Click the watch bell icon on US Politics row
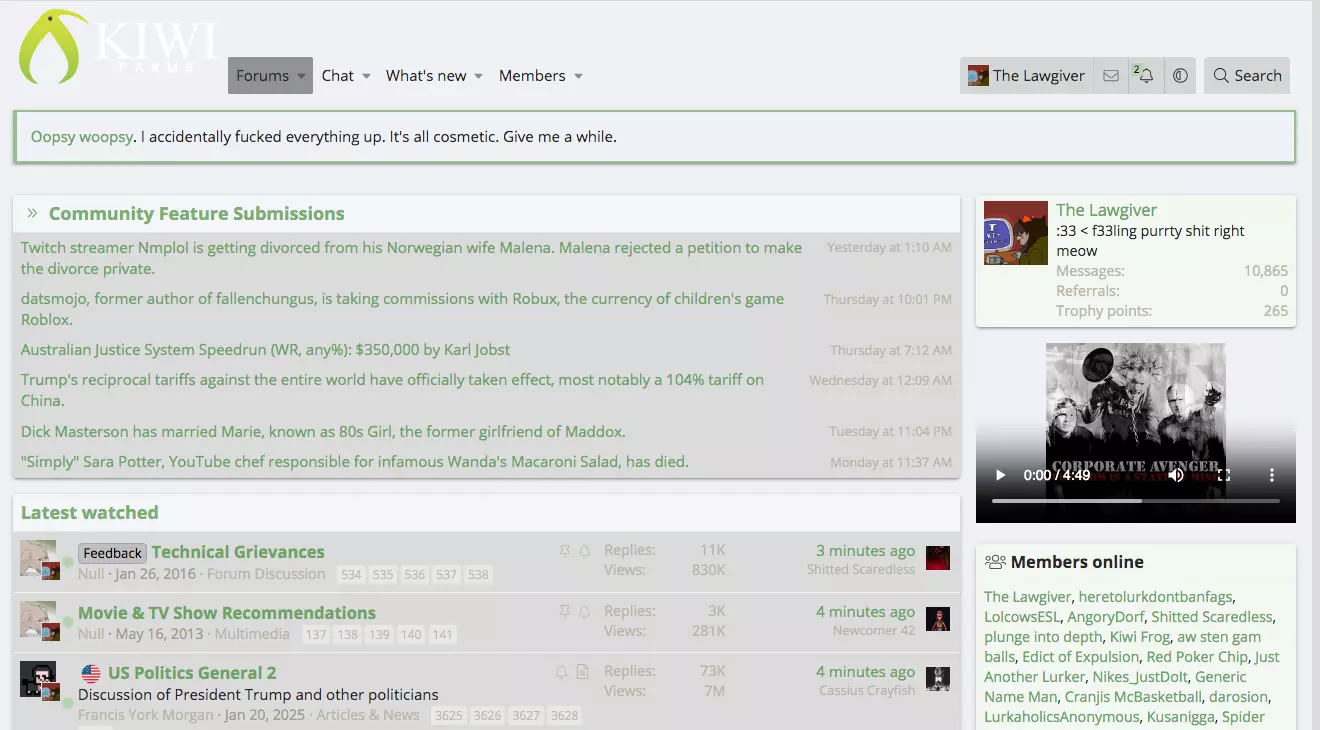The image size is (1320, 730). [x=562, y=671]
